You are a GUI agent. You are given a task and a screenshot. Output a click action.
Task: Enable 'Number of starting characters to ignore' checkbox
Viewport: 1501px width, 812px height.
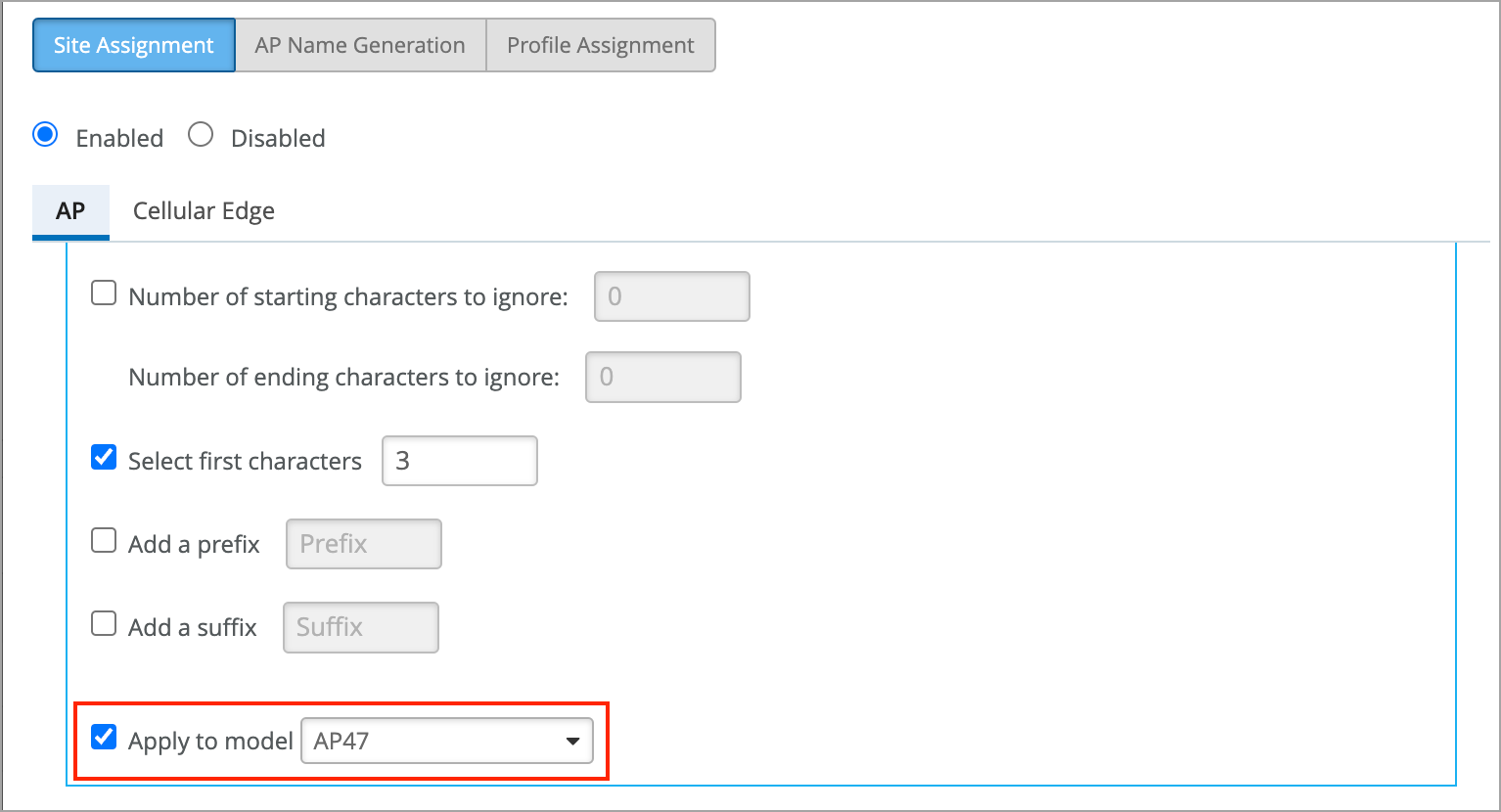coord(104,293)
